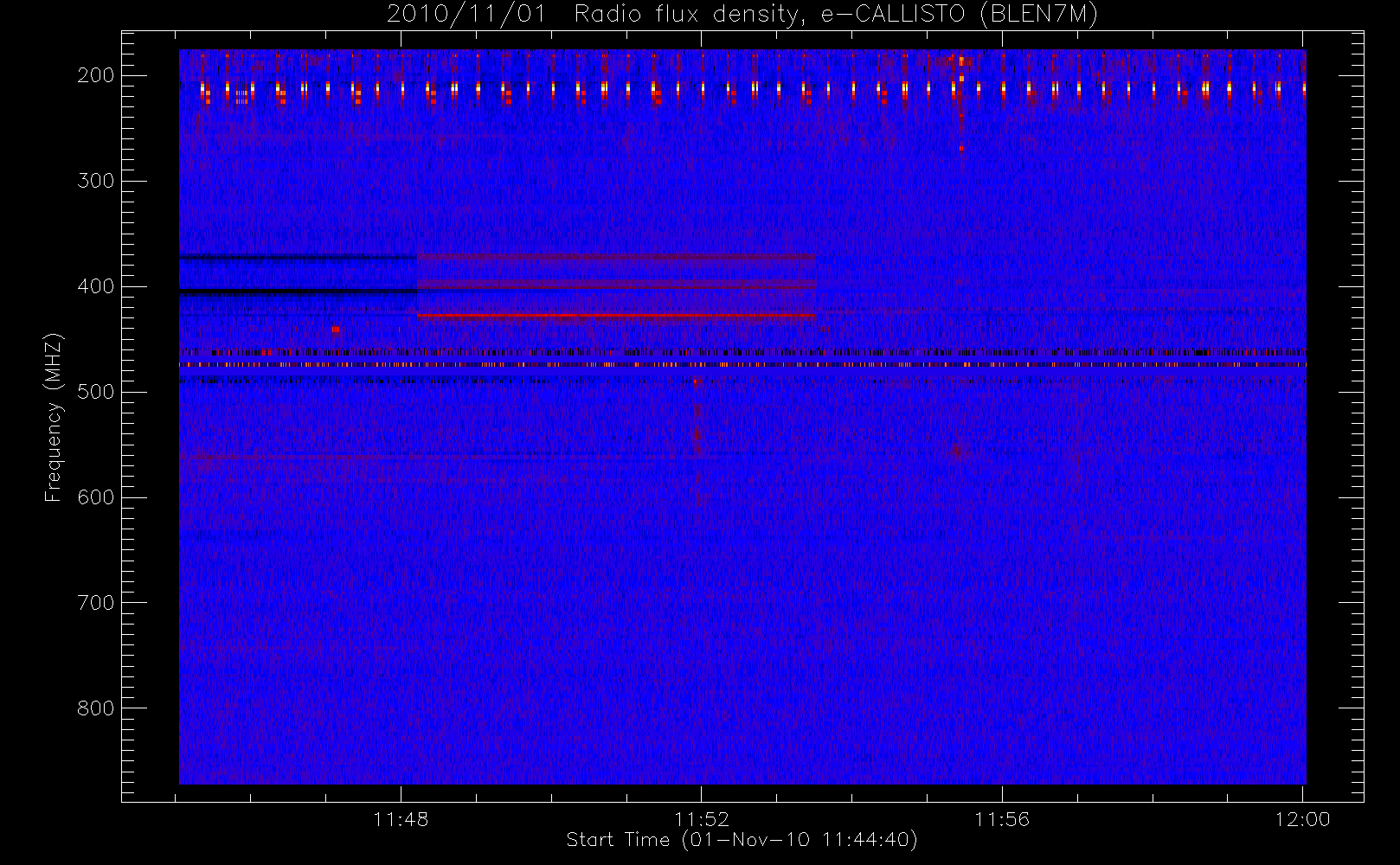Screen dimensions: 1400x865
Task: Click the Start Time axis label
Action: pos(742,840)
